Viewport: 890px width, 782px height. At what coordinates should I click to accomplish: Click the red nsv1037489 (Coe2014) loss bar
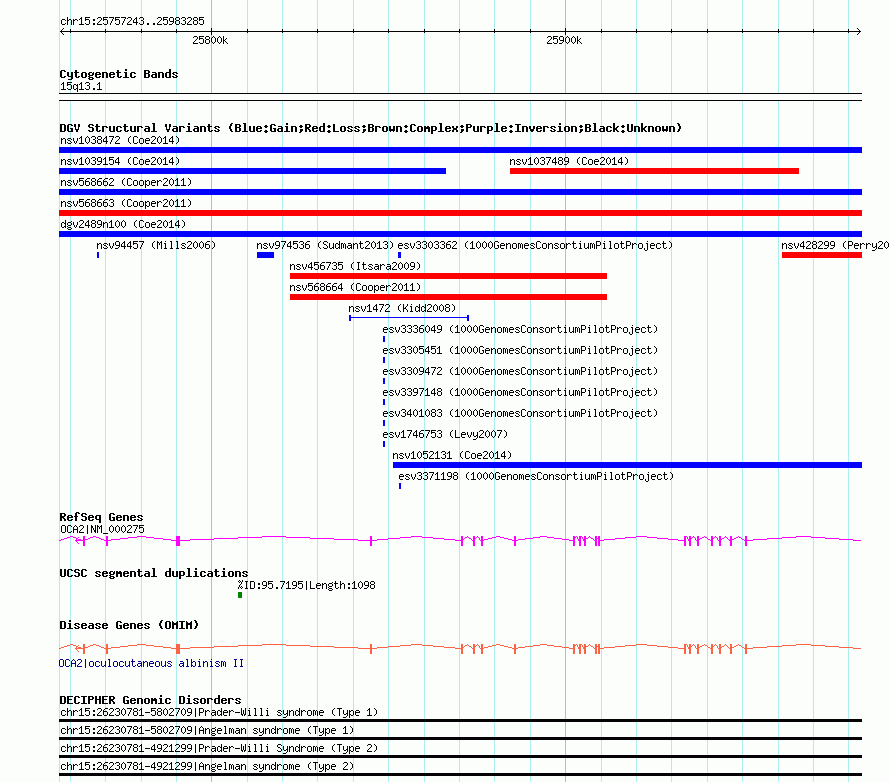(x=654, y=171)
